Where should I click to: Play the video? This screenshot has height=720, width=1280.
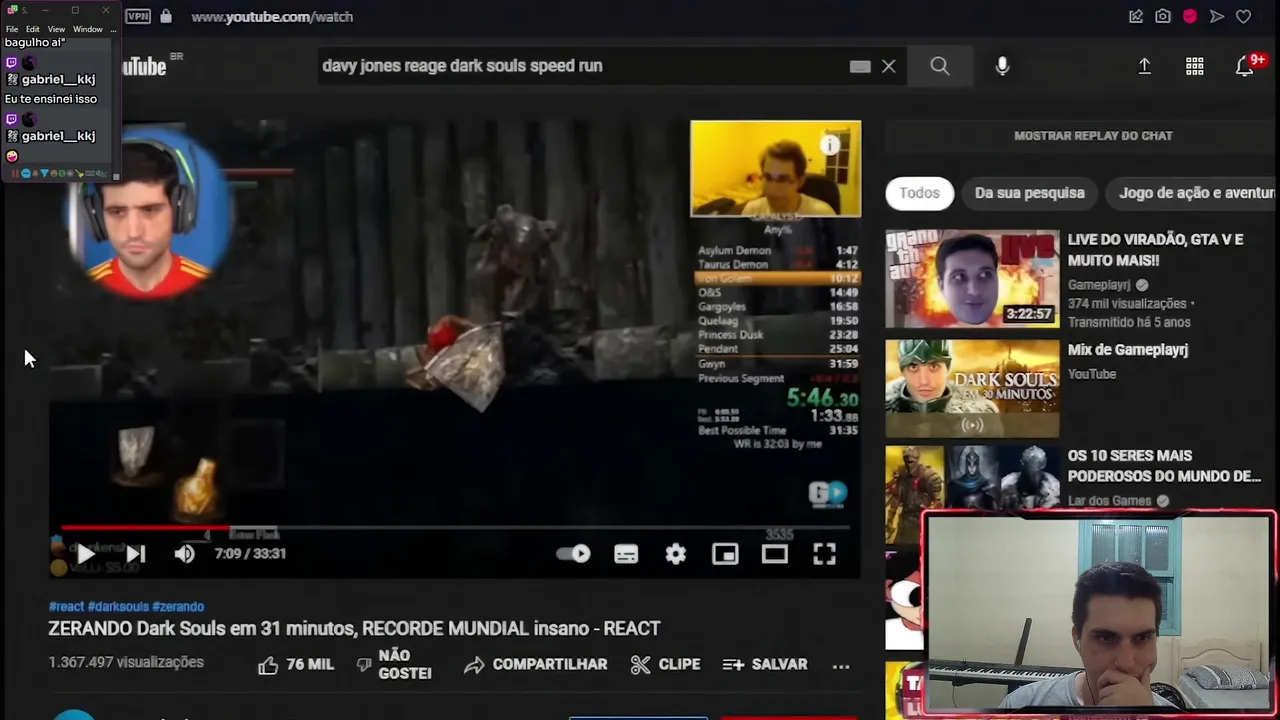click(x=86, y=554)
